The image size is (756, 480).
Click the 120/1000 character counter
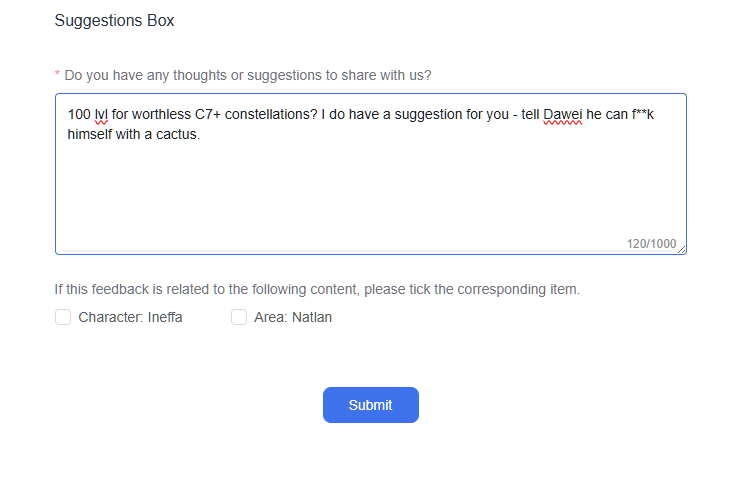pyautogui.click(x=651, y=243)
